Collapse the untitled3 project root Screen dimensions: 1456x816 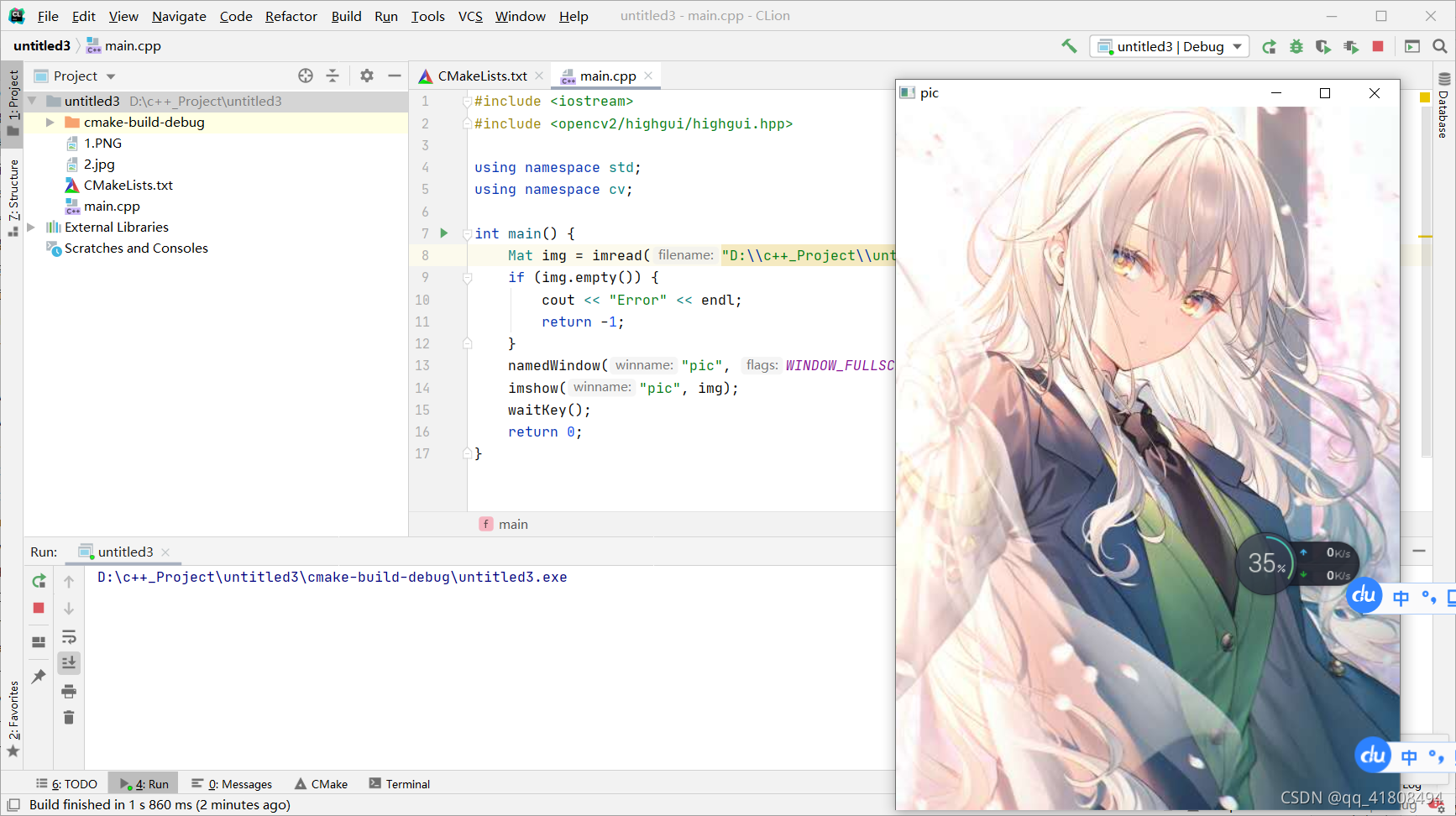click(x=33, y=101)
